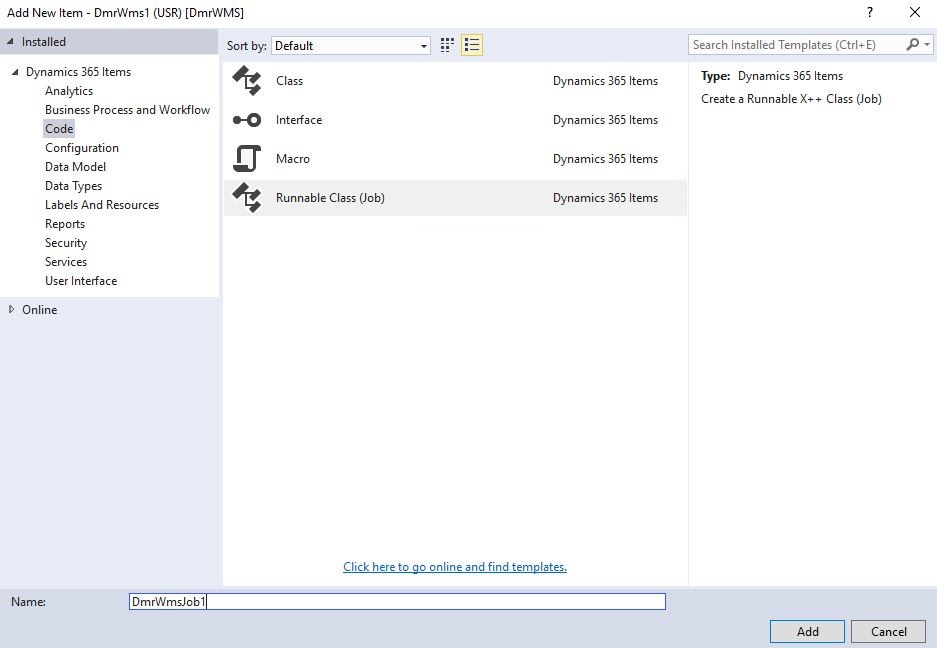
Task: Click the 'Name:' label
Action: tap(28, 602)
